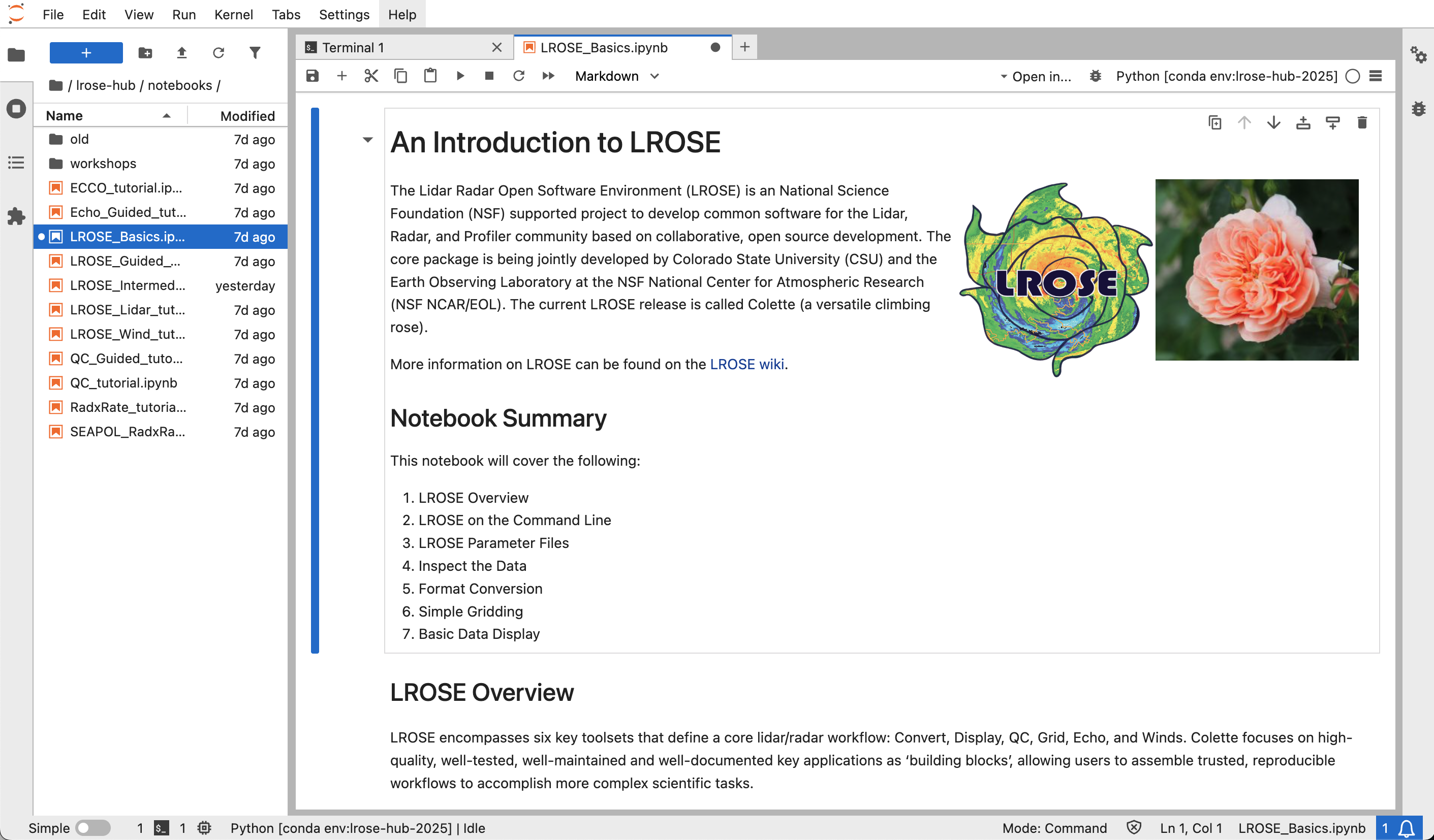Viewport: 1434px width, 840px height.
Task: Cut the selected cell with scissors icon
Action: (x=371, y=76)
